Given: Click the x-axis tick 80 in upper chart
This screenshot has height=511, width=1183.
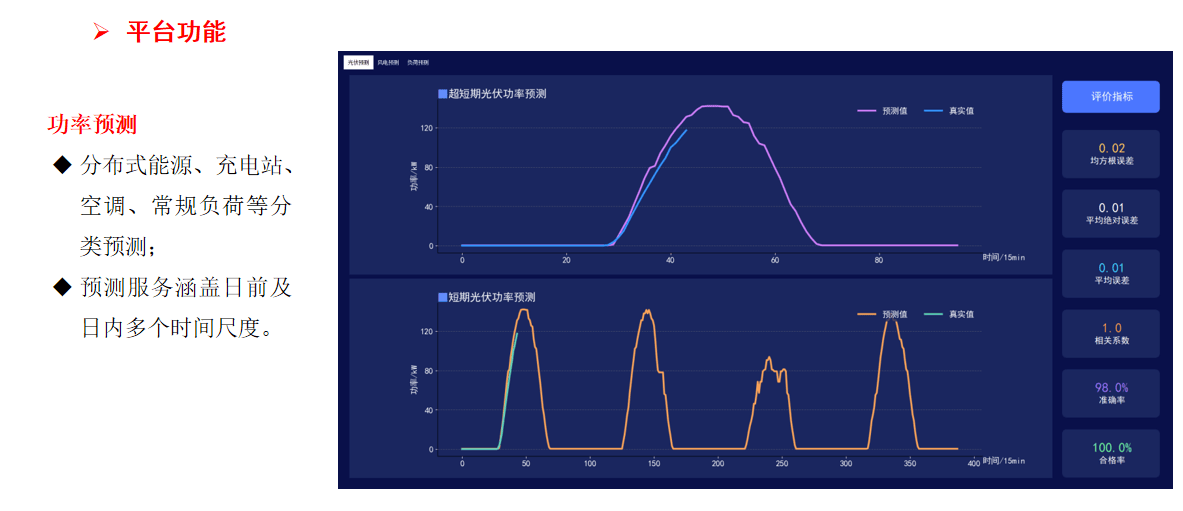Looking at the screenshot, I should pos(878,260).
